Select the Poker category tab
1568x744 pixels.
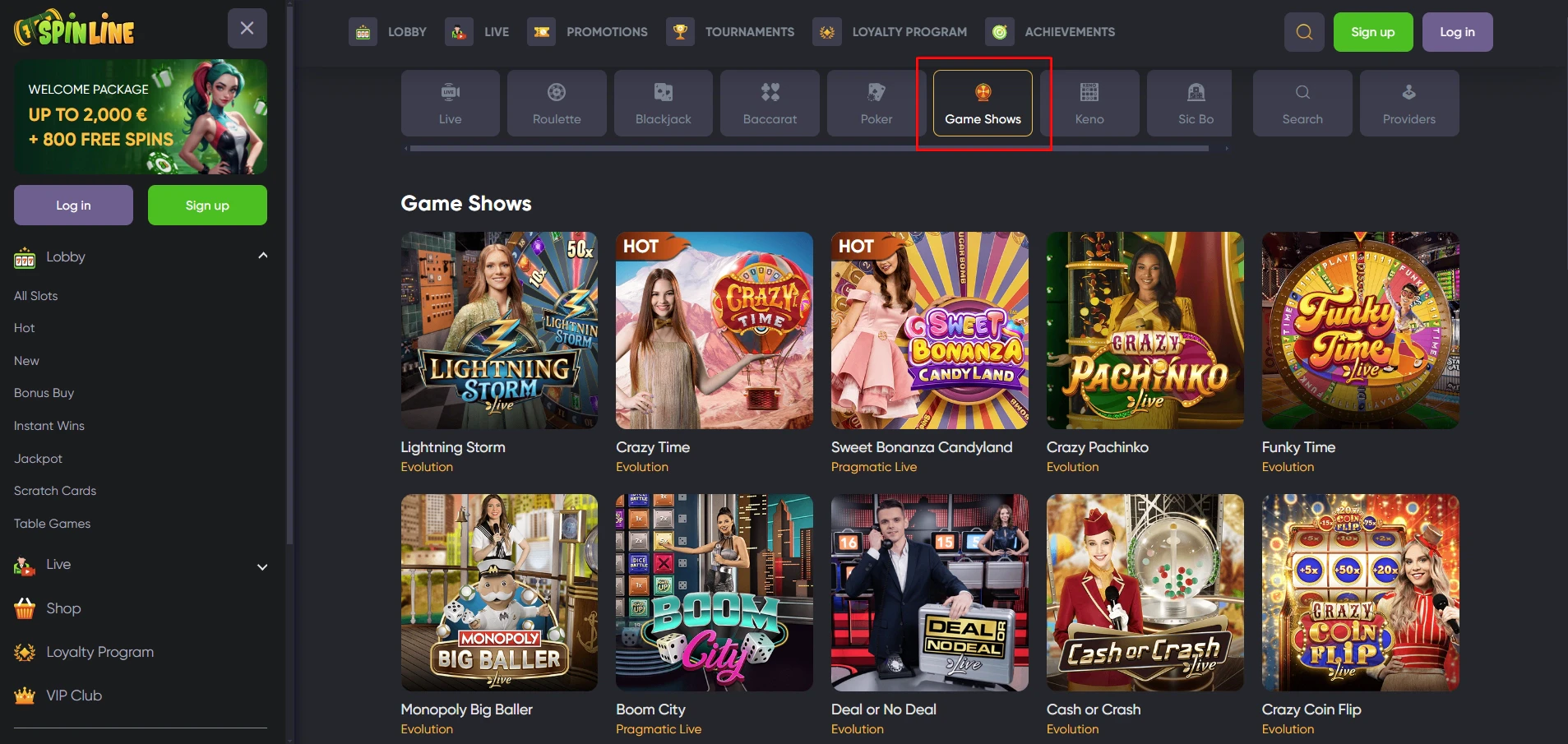pos(877,103)
